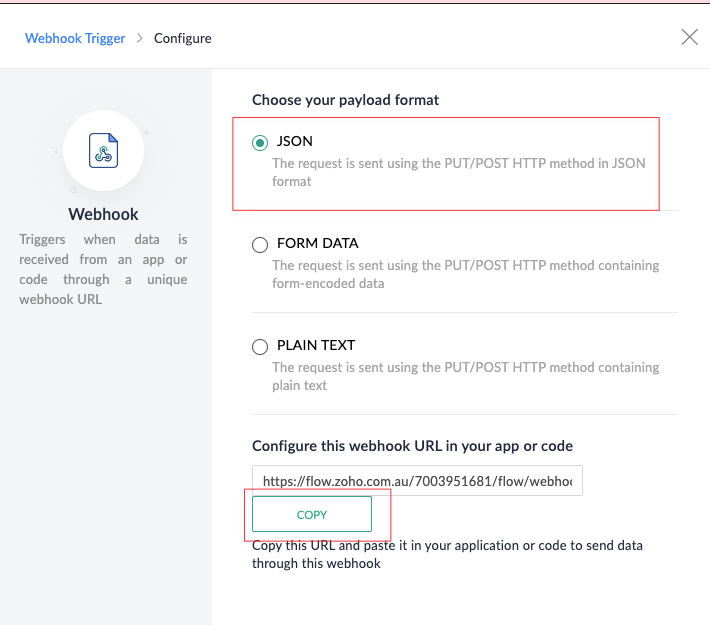Screen dimensions: 710x625
Task: Select the PLAIN TEXT radio button
Action: (260, 347)
